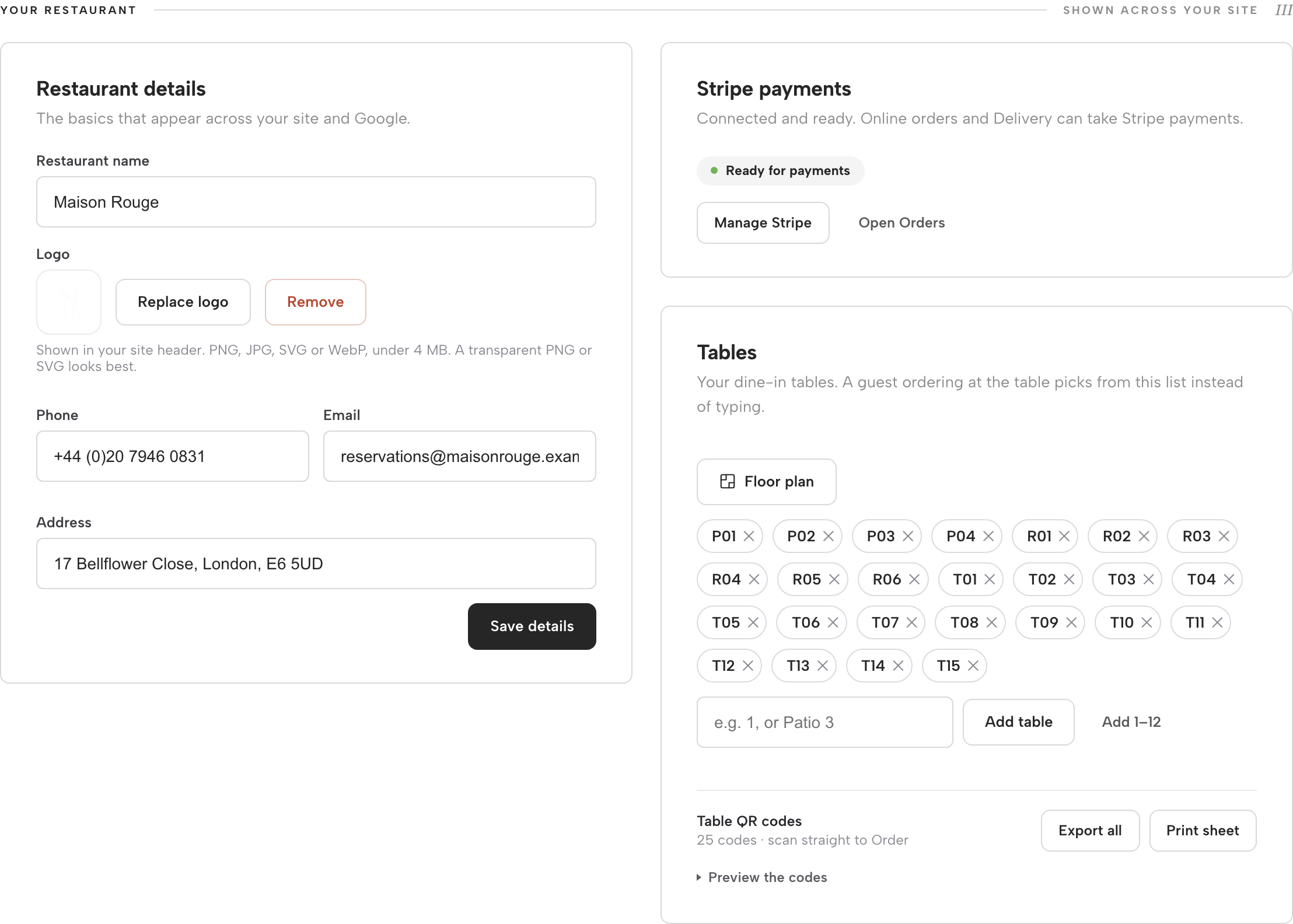Viewport: 1293px width, 924px height.
Task: Expand the Preview the codes section
Action: pos(762,877)
